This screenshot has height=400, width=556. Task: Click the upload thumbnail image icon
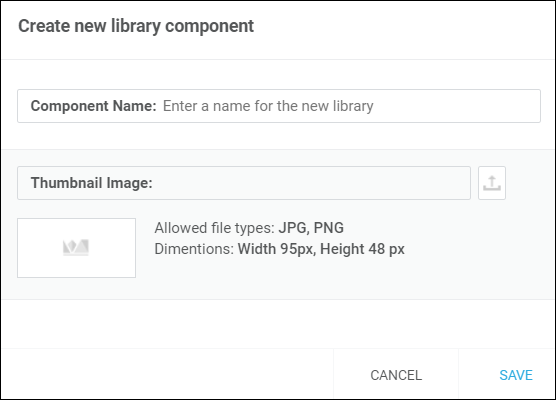pyautogui.click(x=492, y=183)
